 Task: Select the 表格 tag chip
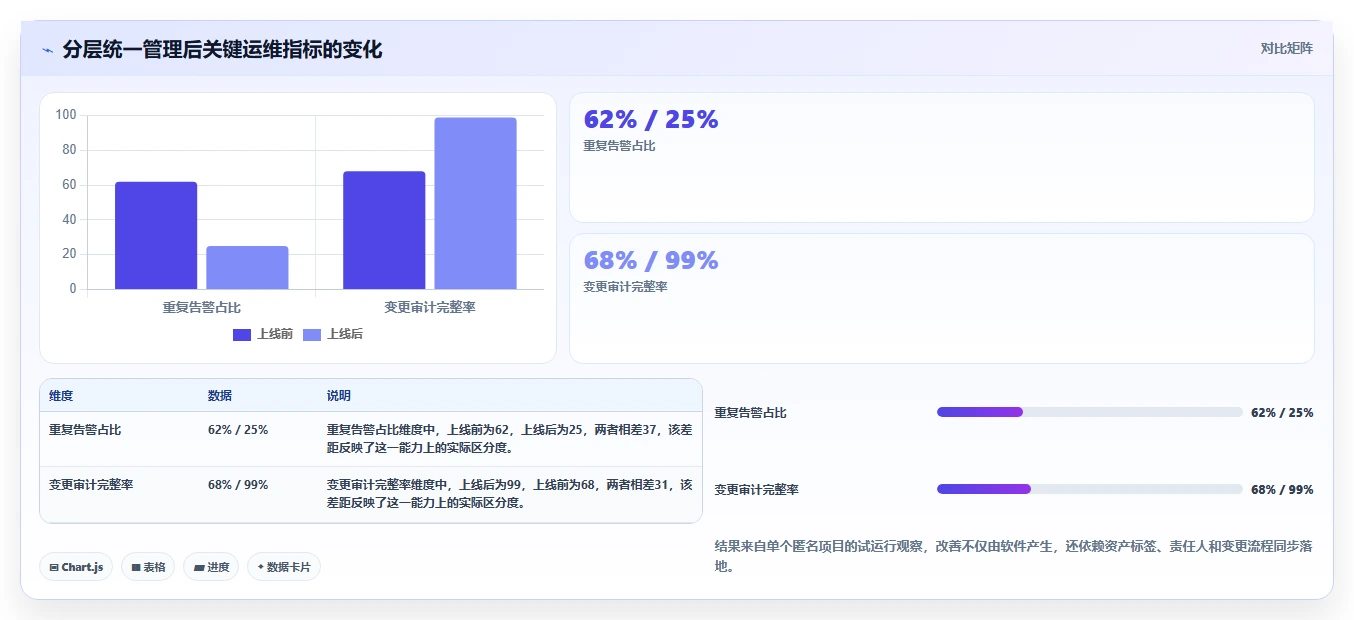pos(148,567)
